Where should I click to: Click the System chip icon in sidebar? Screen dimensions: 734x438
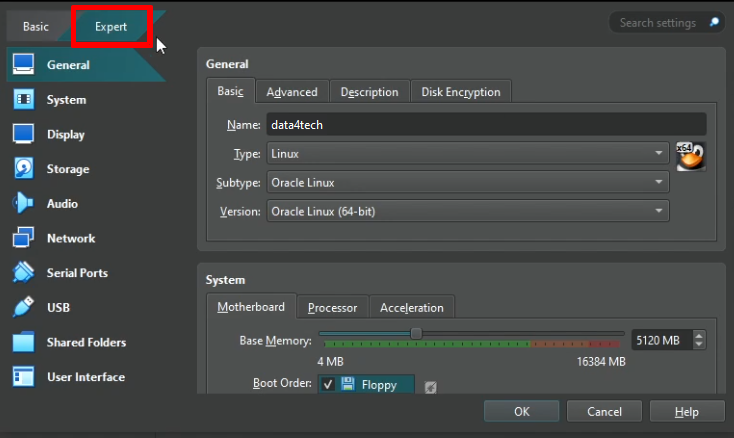coord(23,99)
